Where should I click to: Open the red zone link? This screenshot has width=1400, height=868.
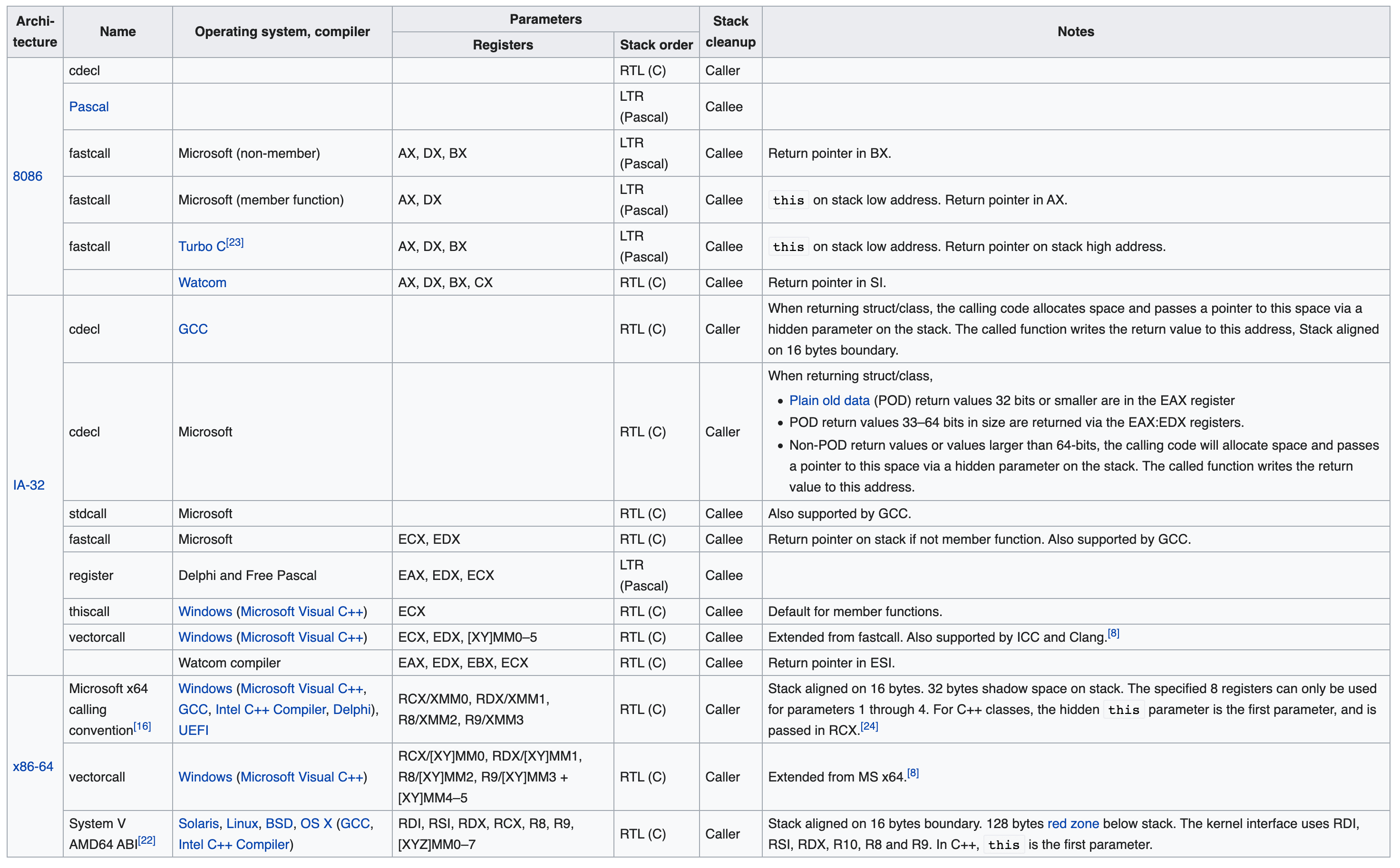tap(1073, 823)
